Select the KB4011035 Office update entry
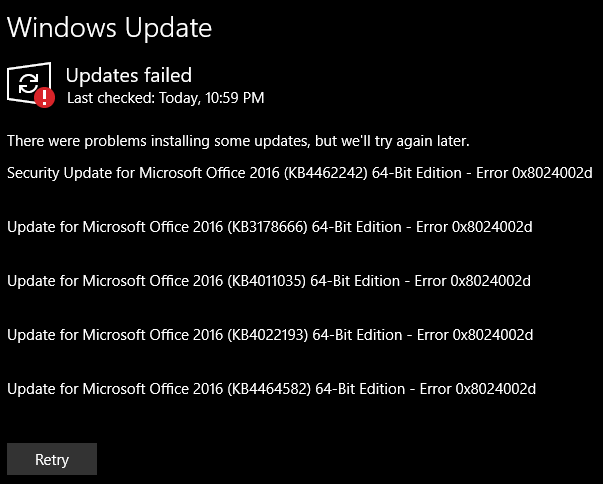603x484 pixels. coord(269,281)
